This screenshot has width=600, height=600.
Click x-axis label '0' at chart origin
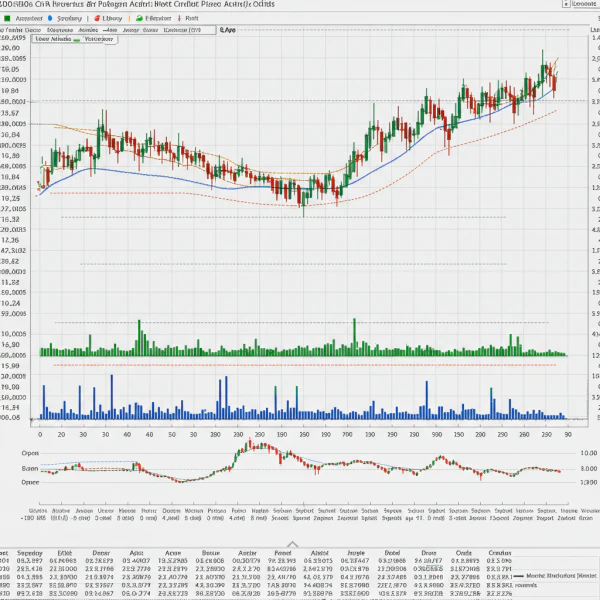40,434
